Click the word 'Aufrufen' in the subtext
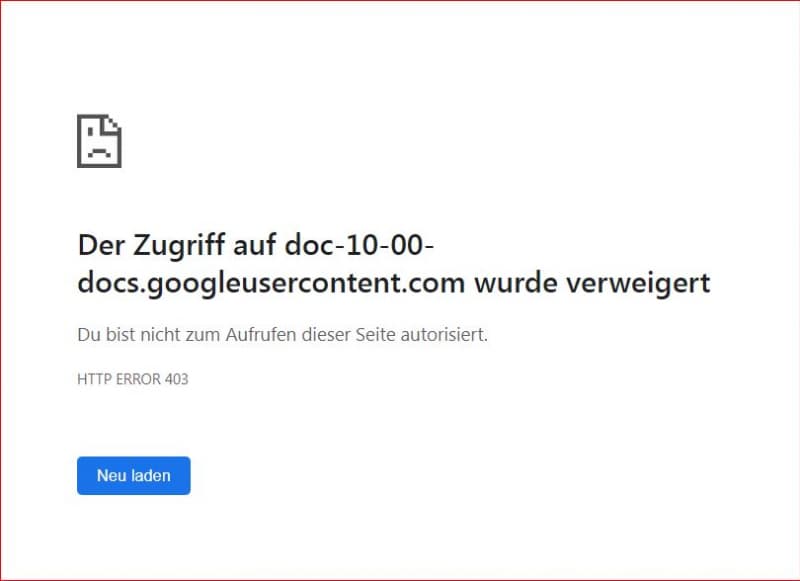This screenshot has width=800, height=581. point(261,335)
